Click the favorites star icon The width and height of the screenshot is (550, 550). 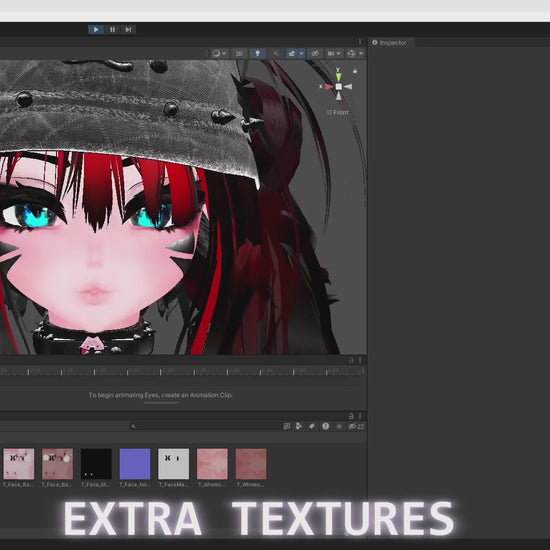click(x=339, y=426)
